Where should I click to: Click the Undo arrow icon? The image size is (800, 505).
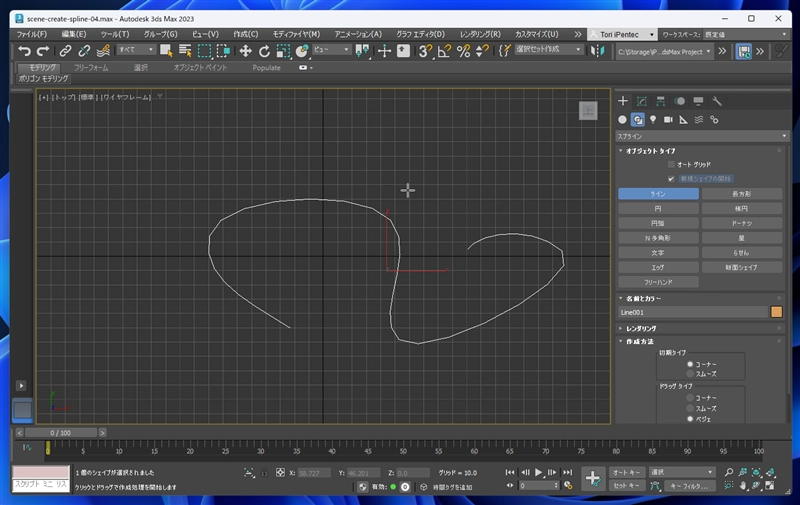[24, 50]
